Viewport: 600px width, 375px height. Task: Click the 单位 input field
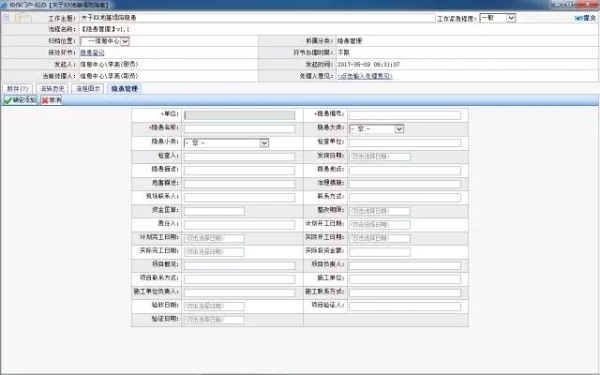pos(240,115)
